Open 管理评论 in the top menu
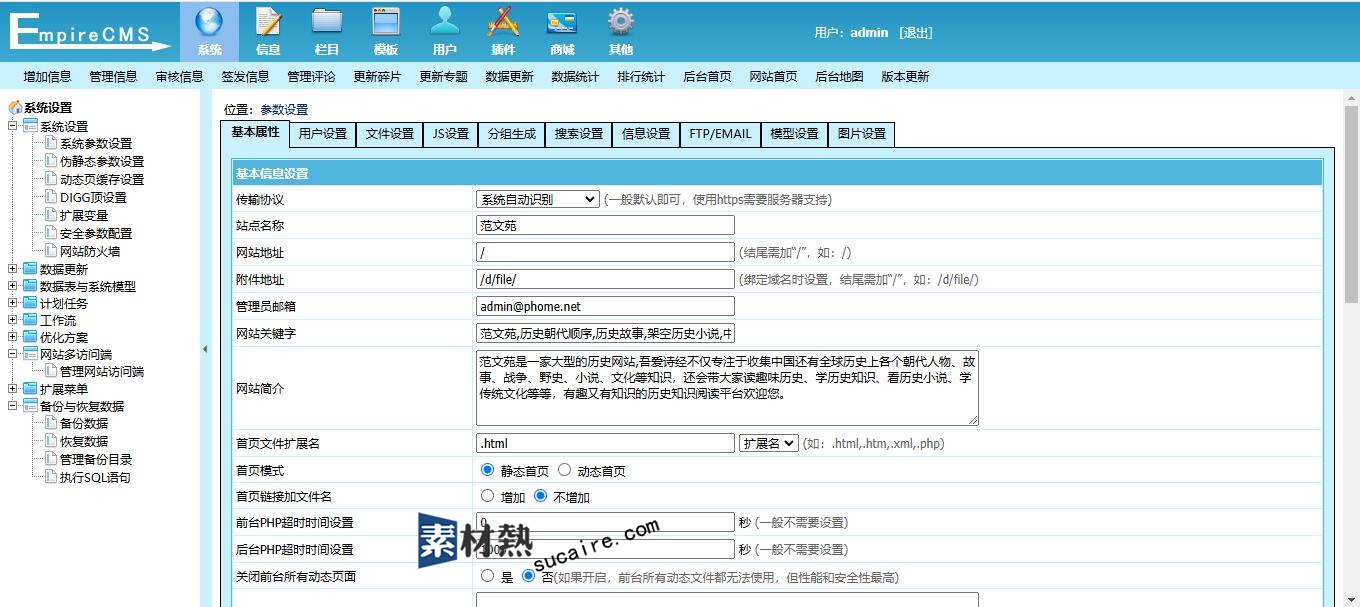Image resolution: width=1360 pixels, height=607 pixels. click(x=311, y=76)
